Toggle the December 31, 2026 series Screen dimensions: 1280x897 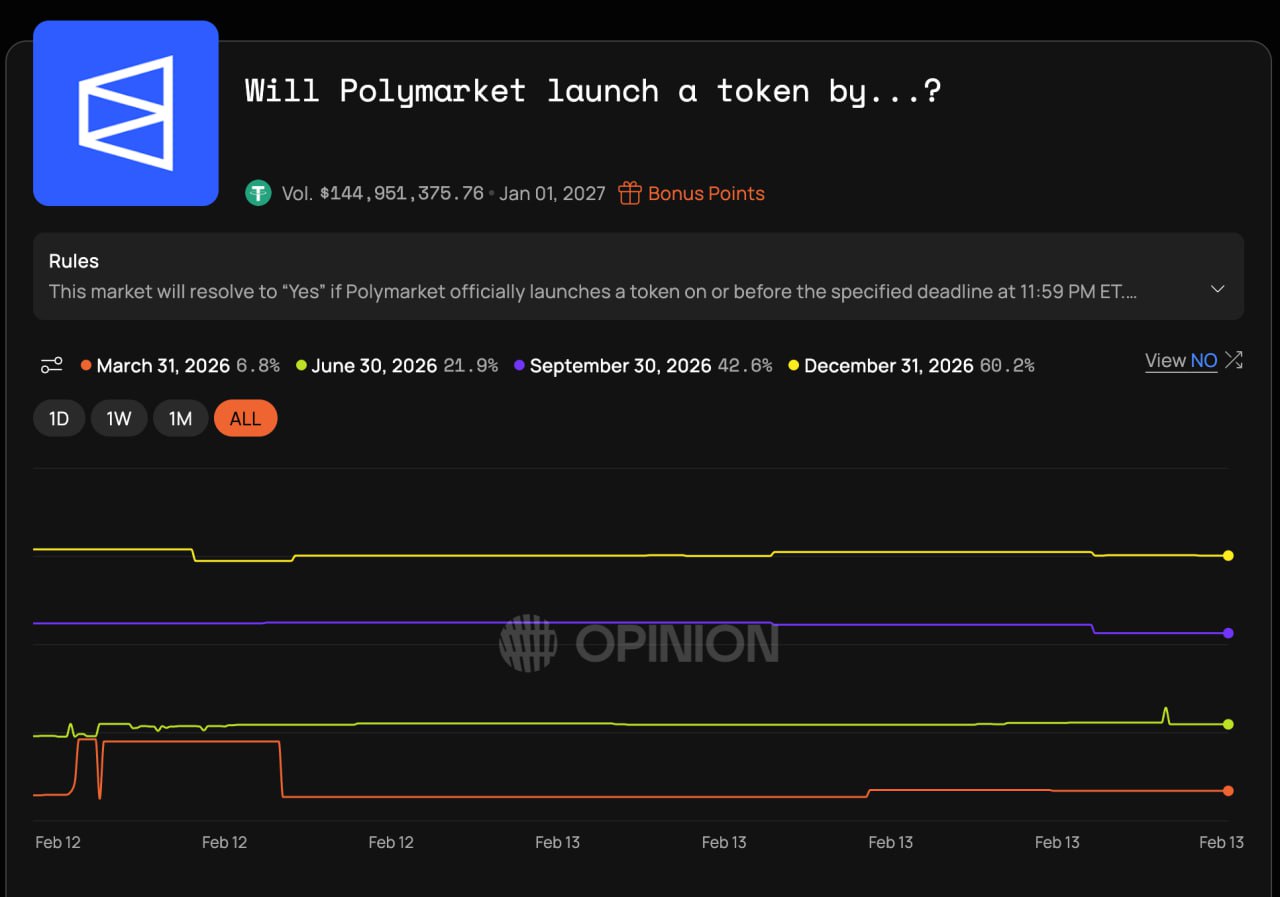coord(887,366)
